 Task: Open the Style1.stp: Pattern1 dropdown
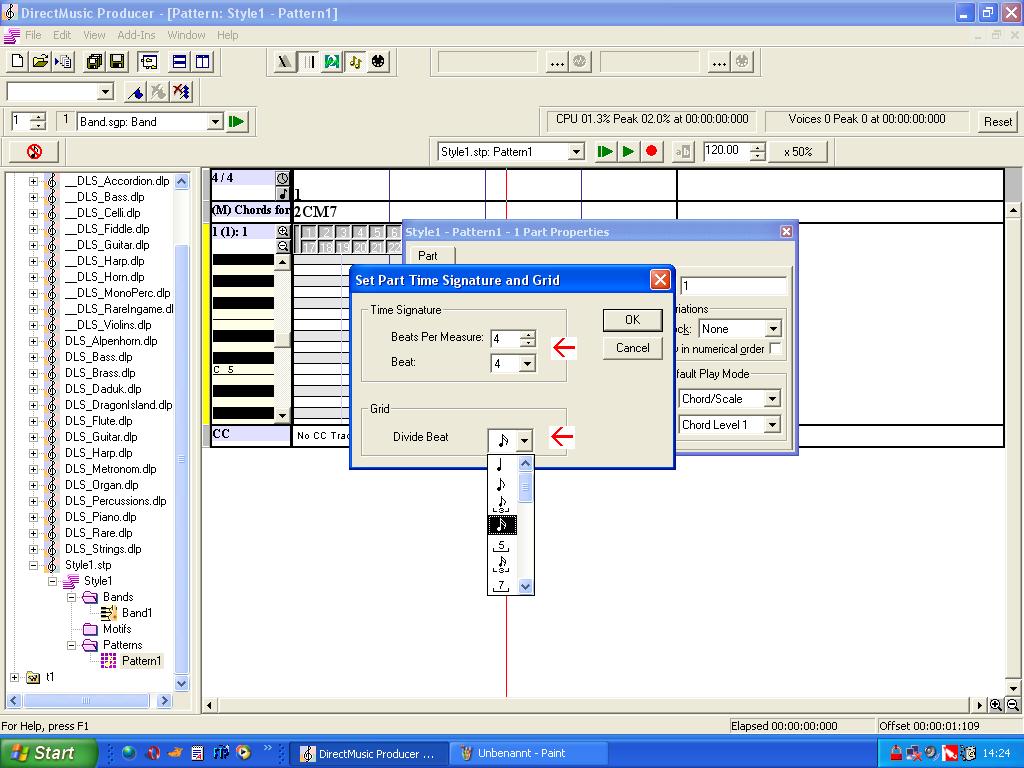click(x=575, y=152)
